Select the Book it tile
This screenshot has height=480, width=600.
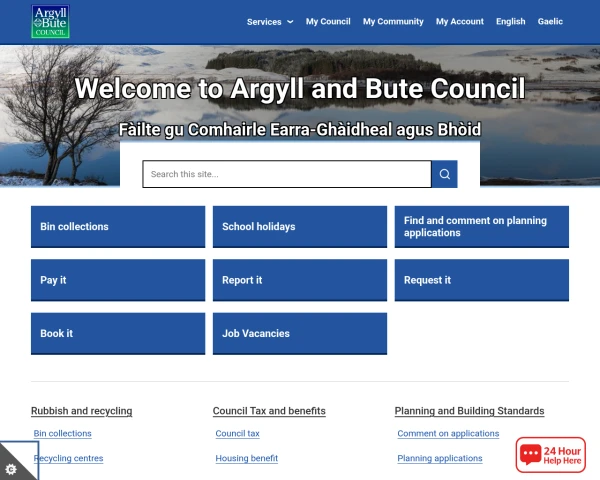click(x=118, y=333)
